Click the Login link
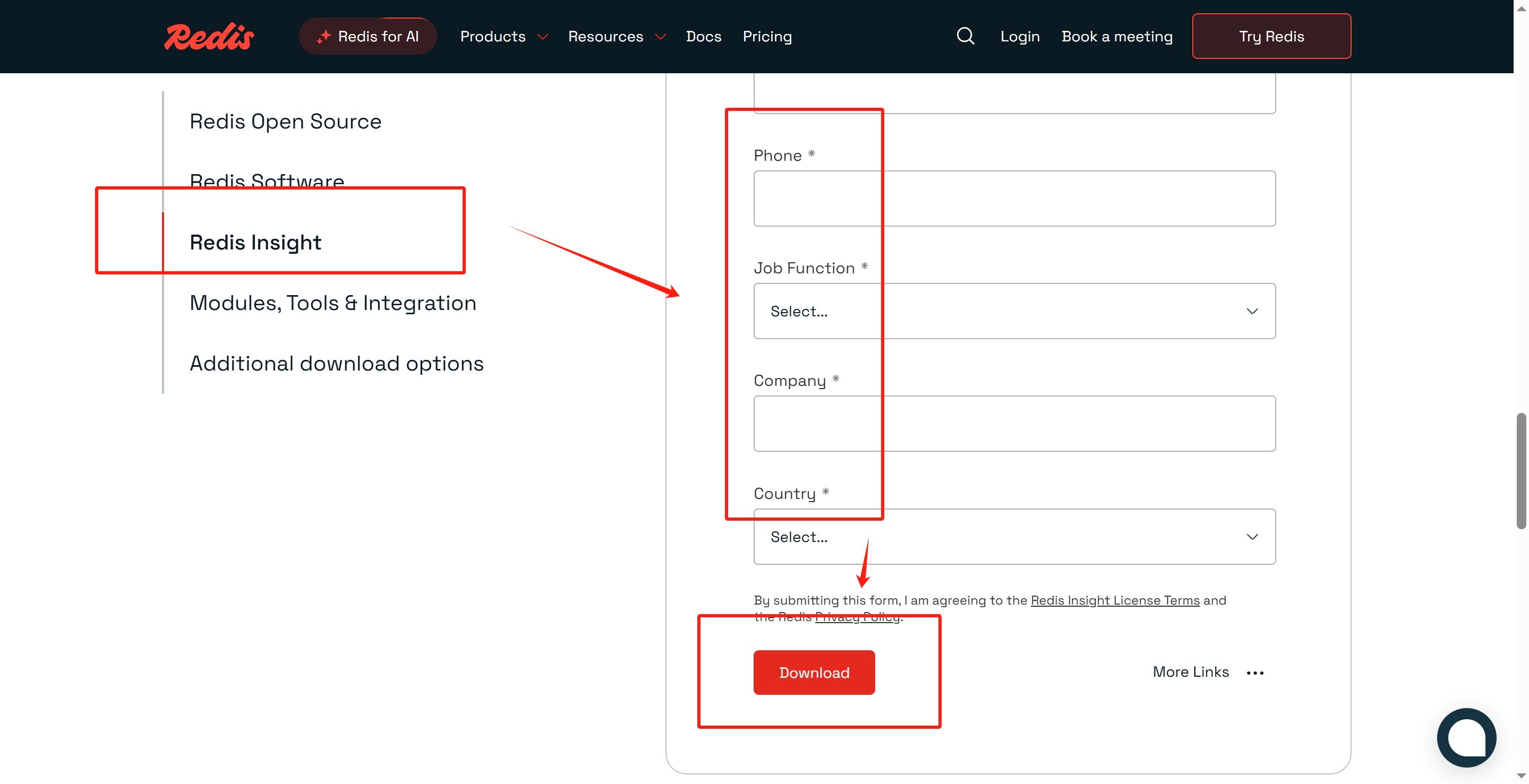1529x784 pixels. (x=1020, y=37)
